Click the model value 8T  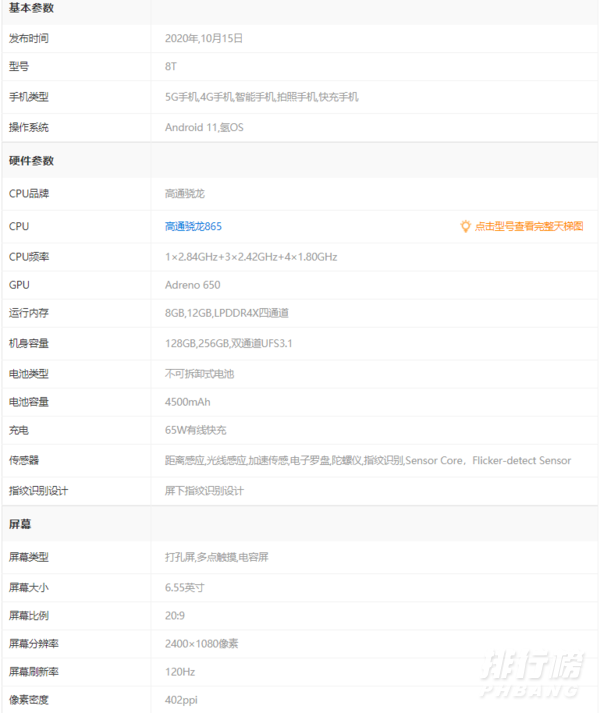point(171,66)
